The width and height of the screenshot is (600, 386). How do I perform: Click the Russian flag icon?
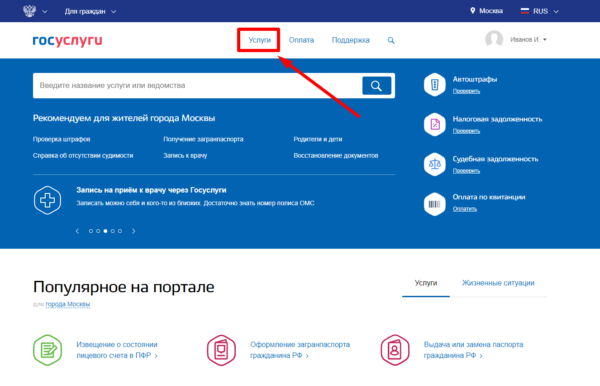coord(525,11)
